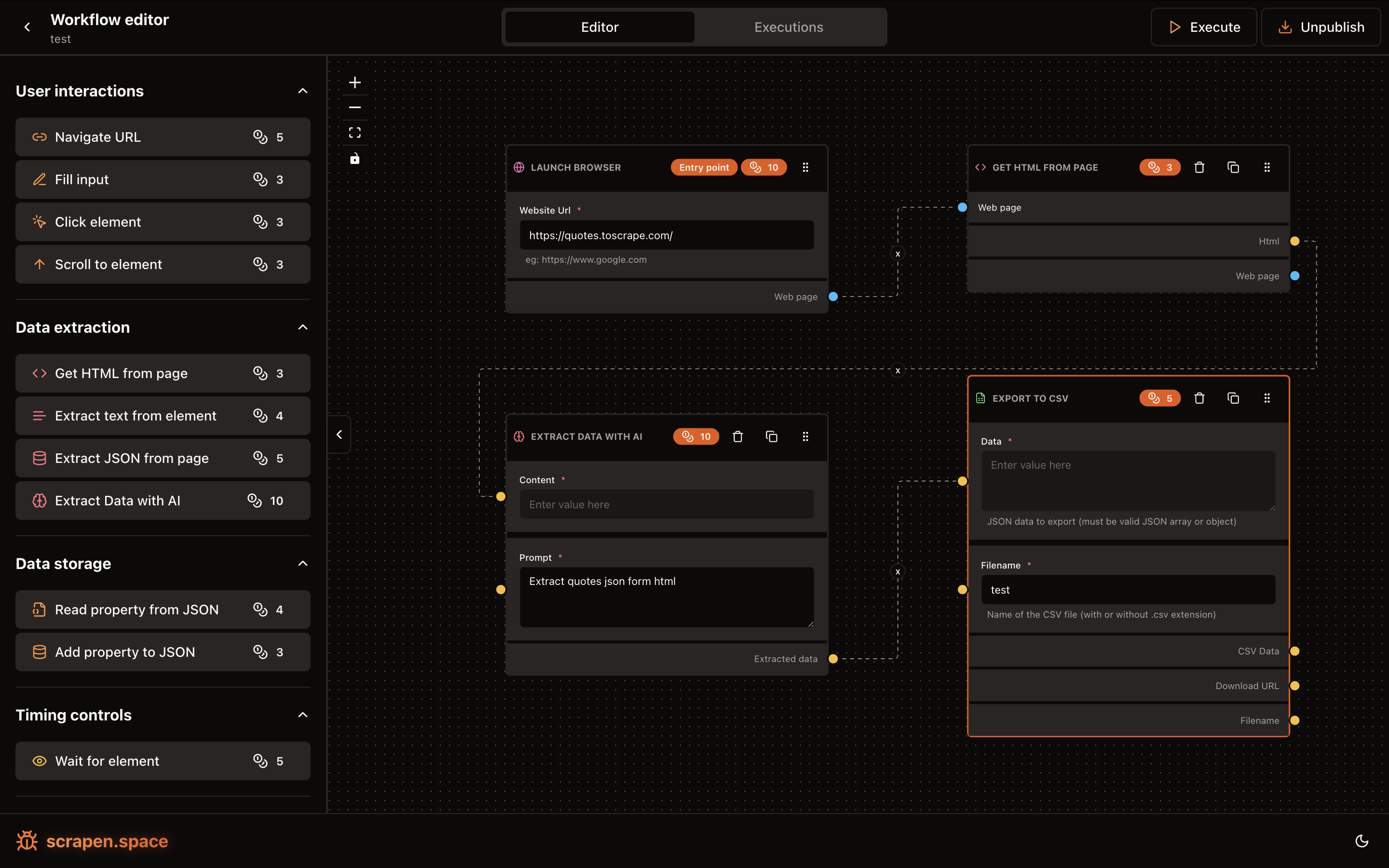Zoom in on the canvas
The height and width of the screenshot is (868, 1389).
tap(354, 82)
